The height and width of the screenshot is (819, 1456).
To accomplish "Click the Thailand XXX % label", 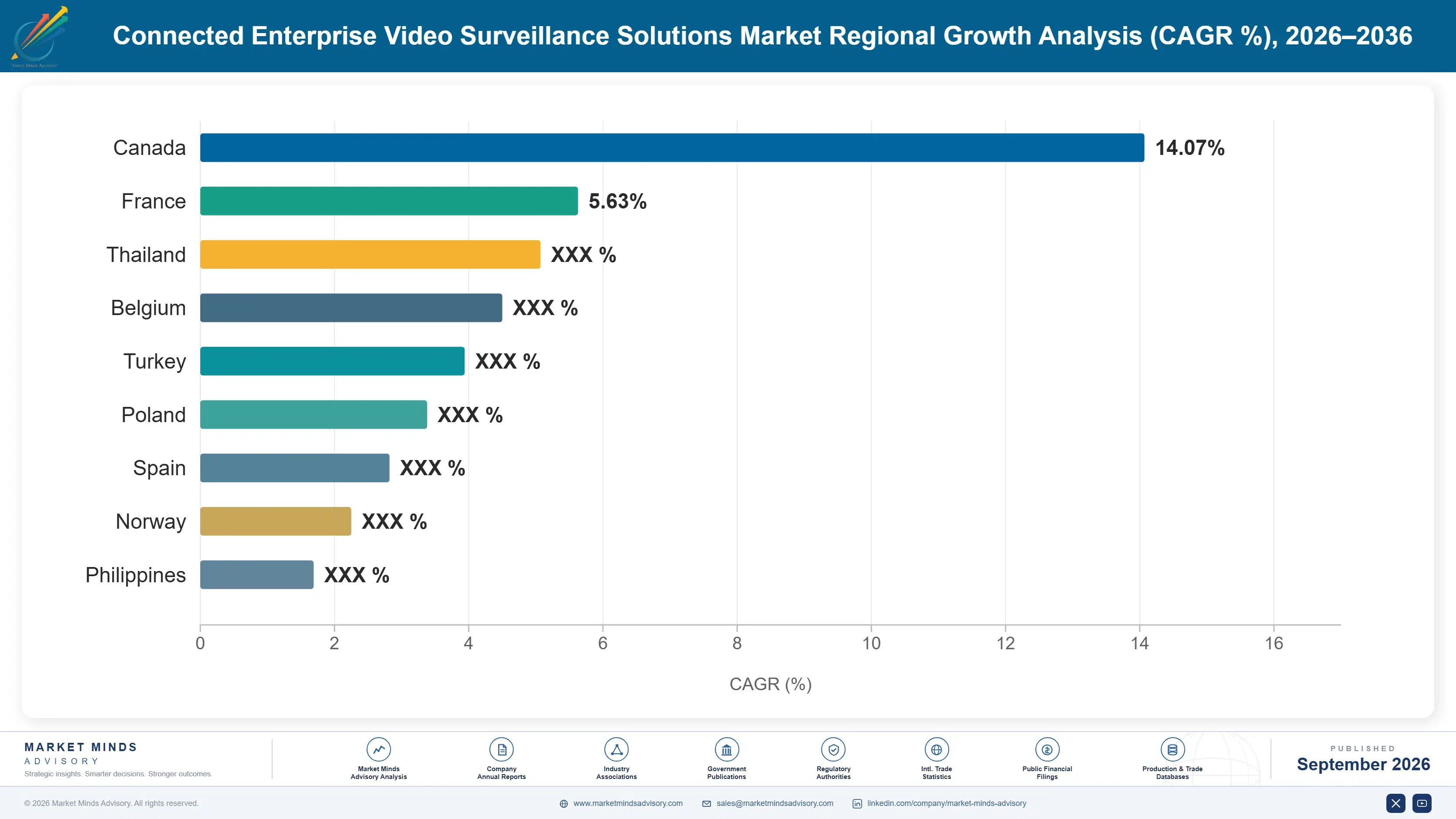I will (x=583, y=255).
